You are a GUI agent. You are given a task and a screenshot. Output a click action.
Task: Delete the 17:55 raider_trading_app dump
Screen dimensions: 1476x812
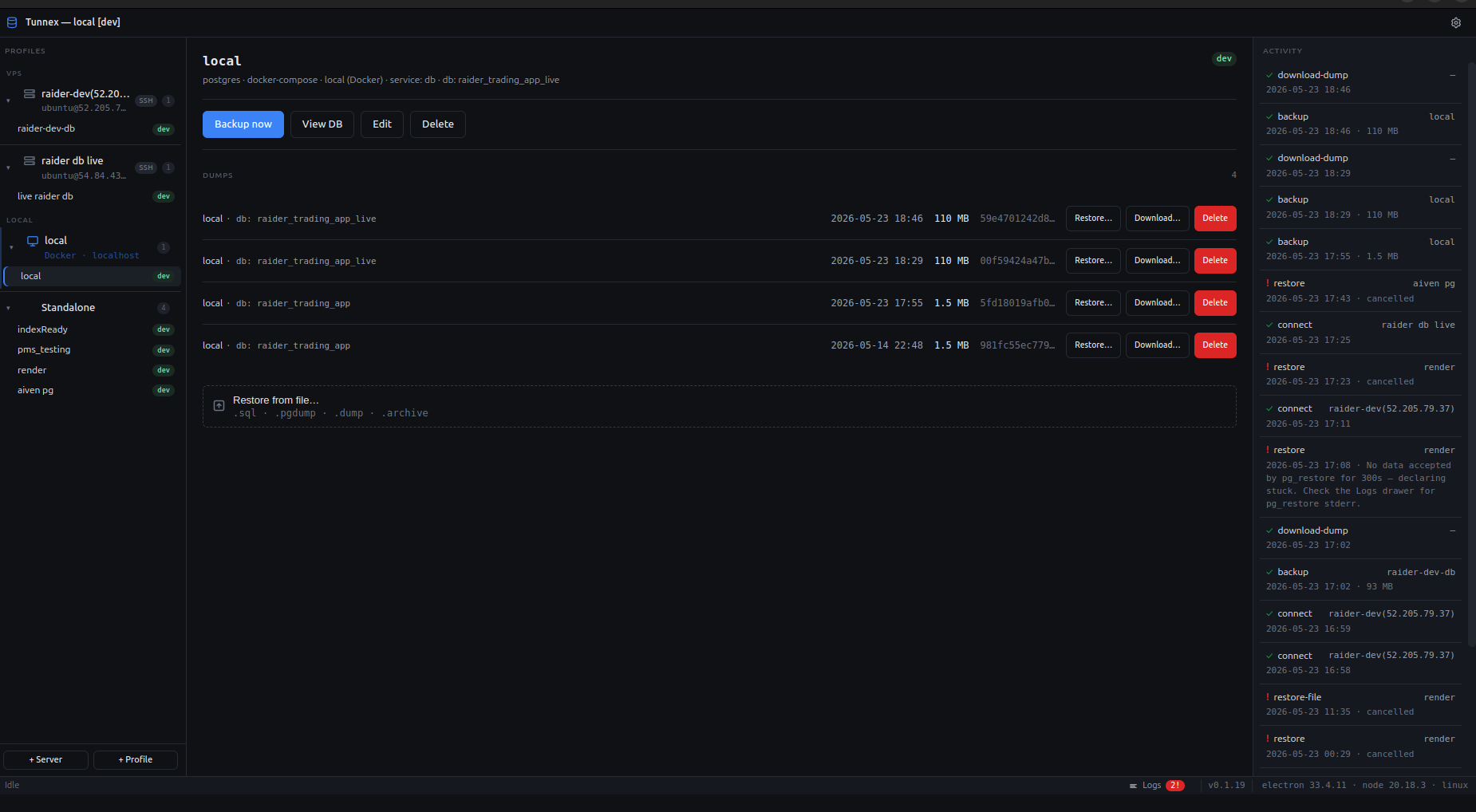[1215, 303]
